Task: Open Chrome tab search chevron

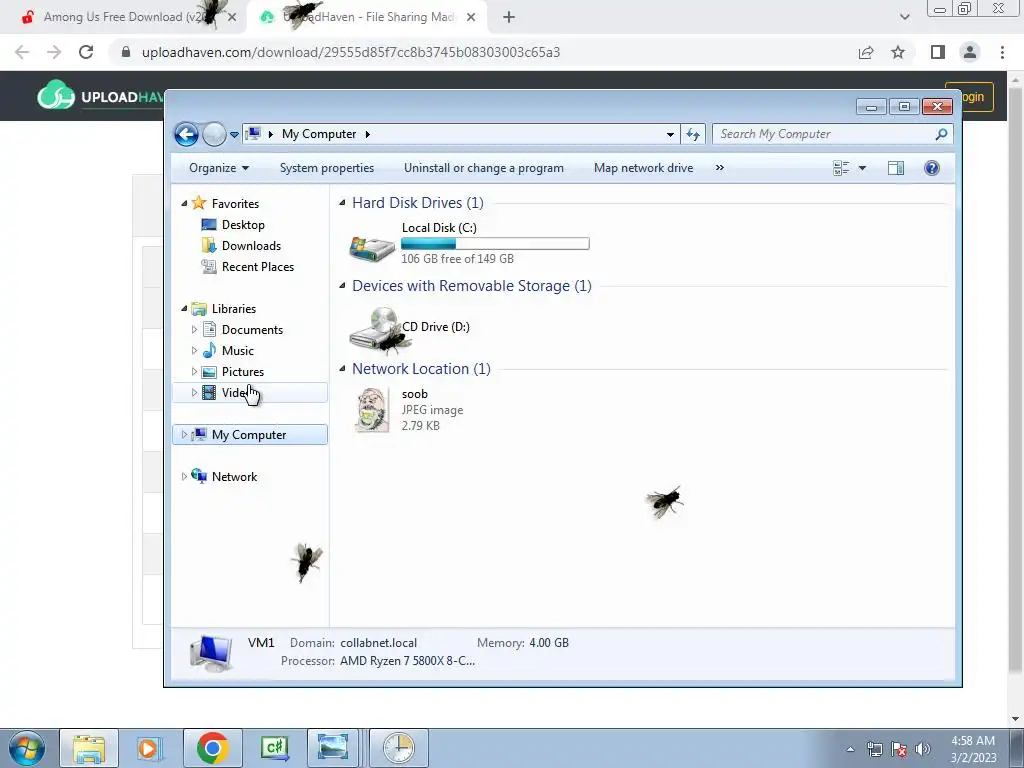Action: [x=904, y=17]
